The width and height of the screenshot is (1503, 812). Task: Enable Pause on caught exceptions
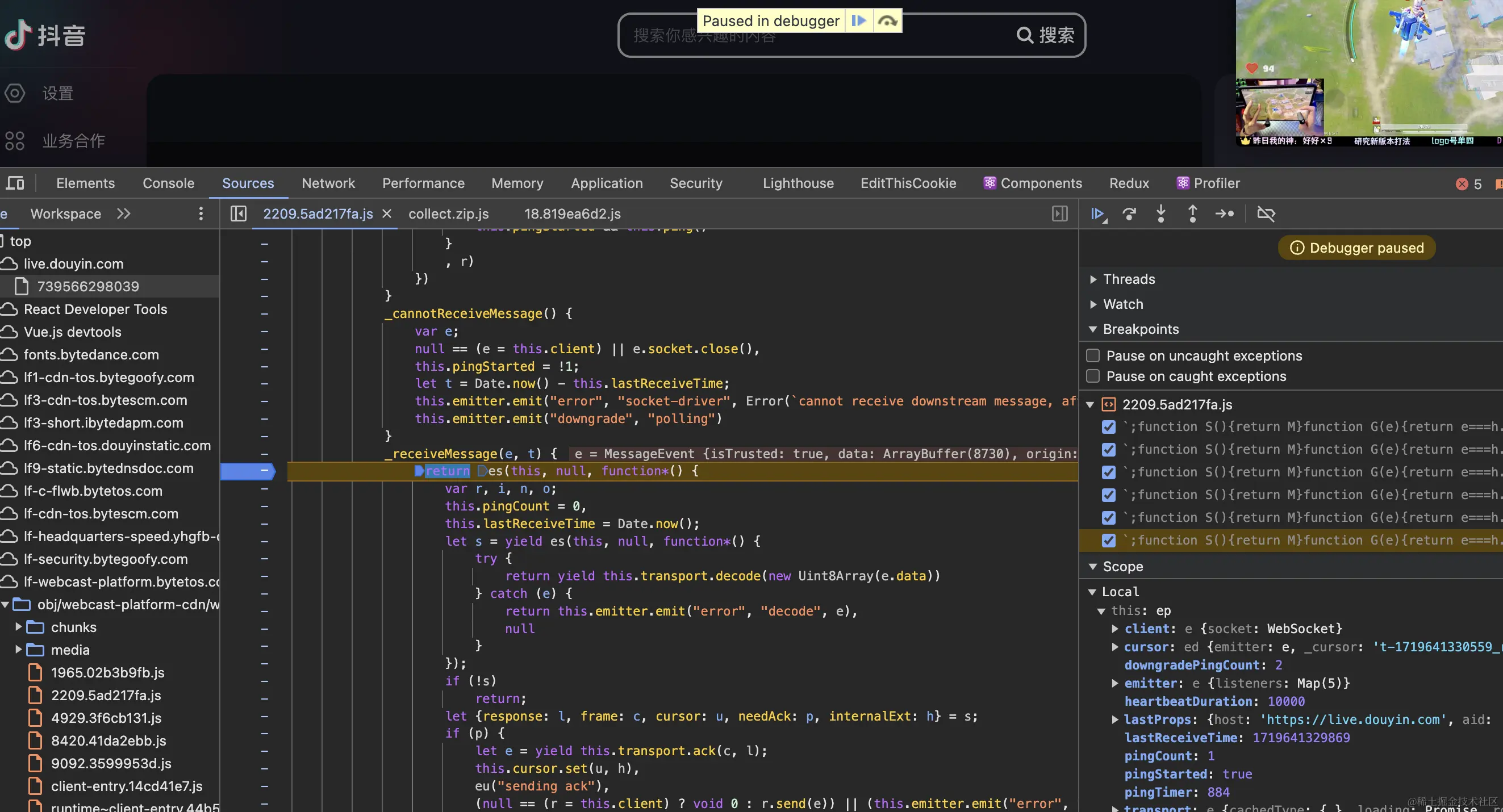tap(1093, 376)
